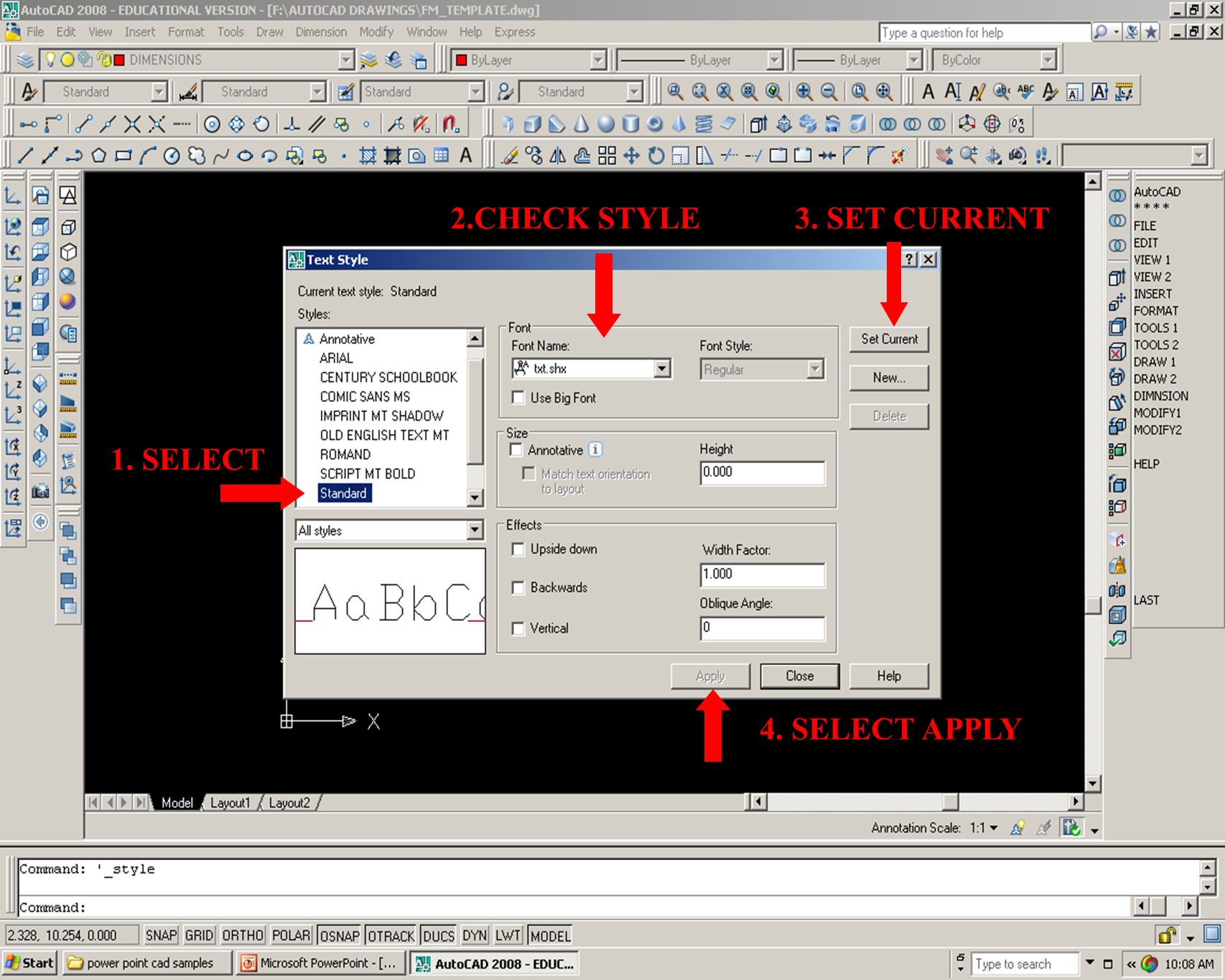Enable the Use Big Font checkbox

(518, 397)
